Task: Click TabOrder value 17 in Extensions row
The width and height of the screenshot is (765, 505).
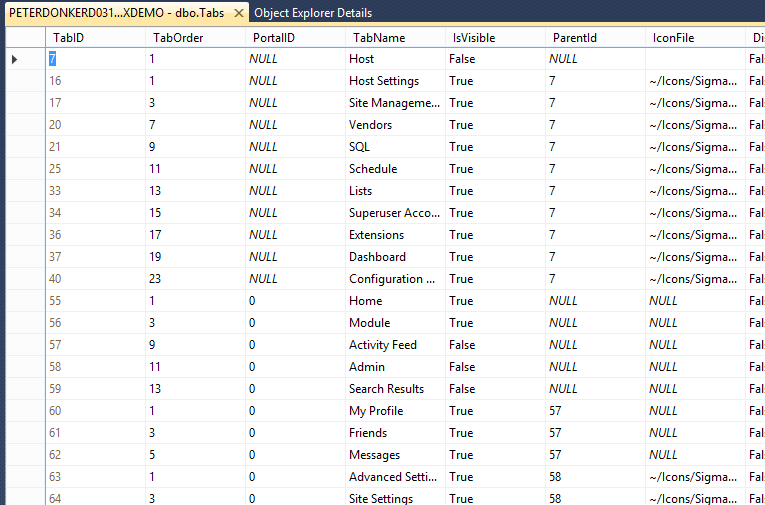Action: [195, 235]
